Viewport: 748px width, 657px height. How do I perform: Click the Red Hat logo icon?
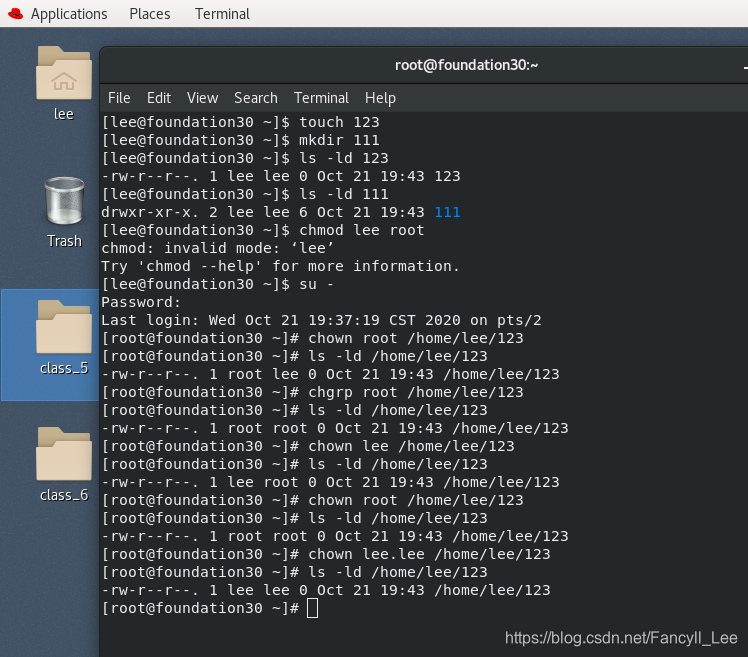coord(15,14)
